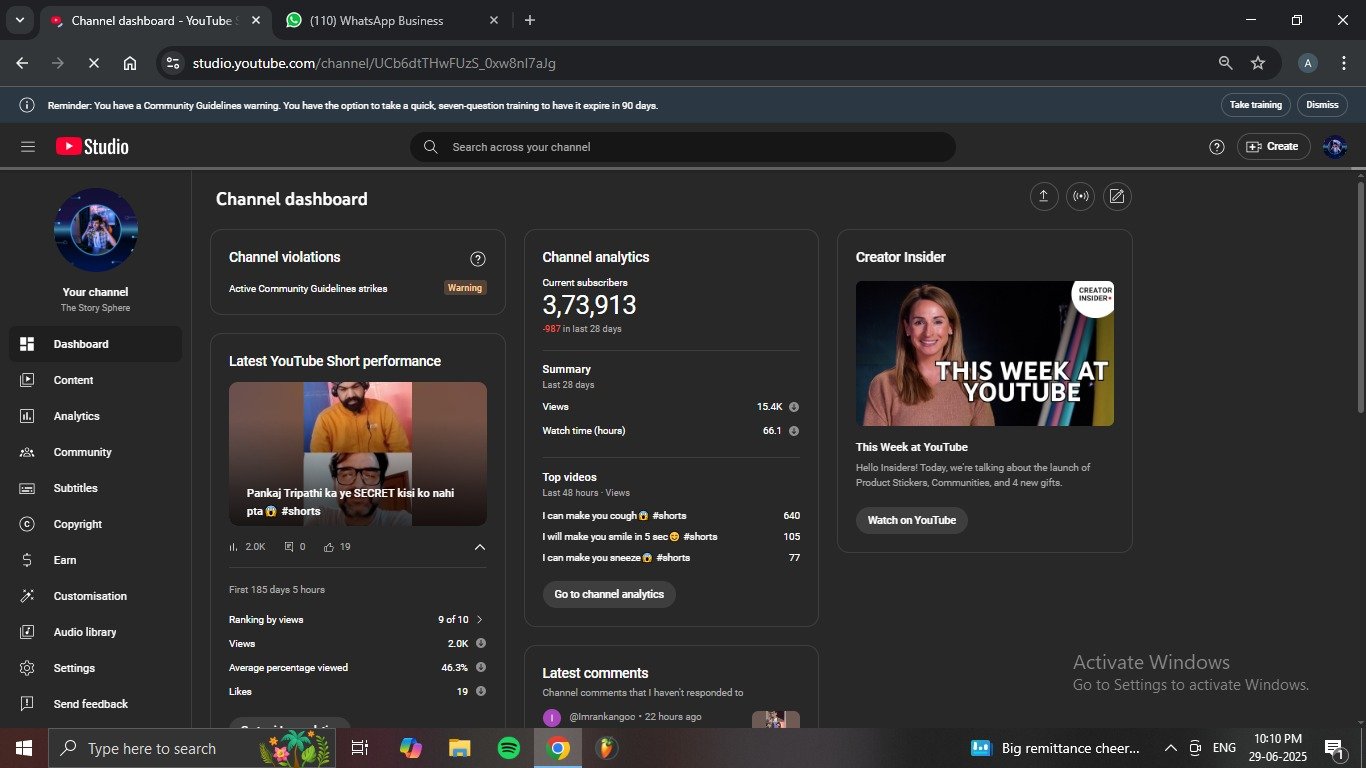Open a new browser tab
The width and height of the screenshot is (1366, 768).
pos(529,20)
